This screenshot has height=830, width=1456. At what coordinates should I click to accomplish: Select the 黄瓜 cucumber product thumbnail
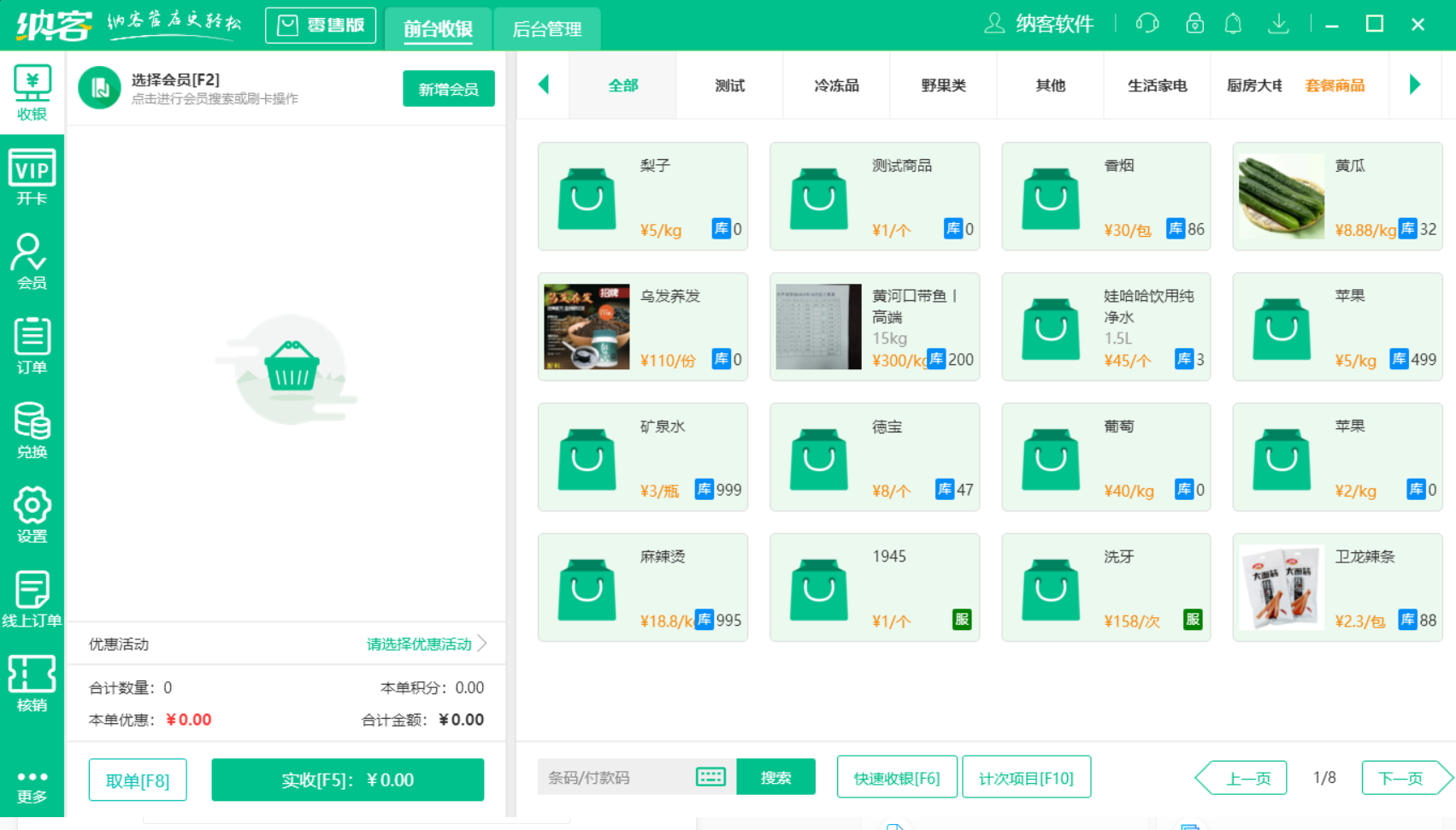[x=1281, y=196]
